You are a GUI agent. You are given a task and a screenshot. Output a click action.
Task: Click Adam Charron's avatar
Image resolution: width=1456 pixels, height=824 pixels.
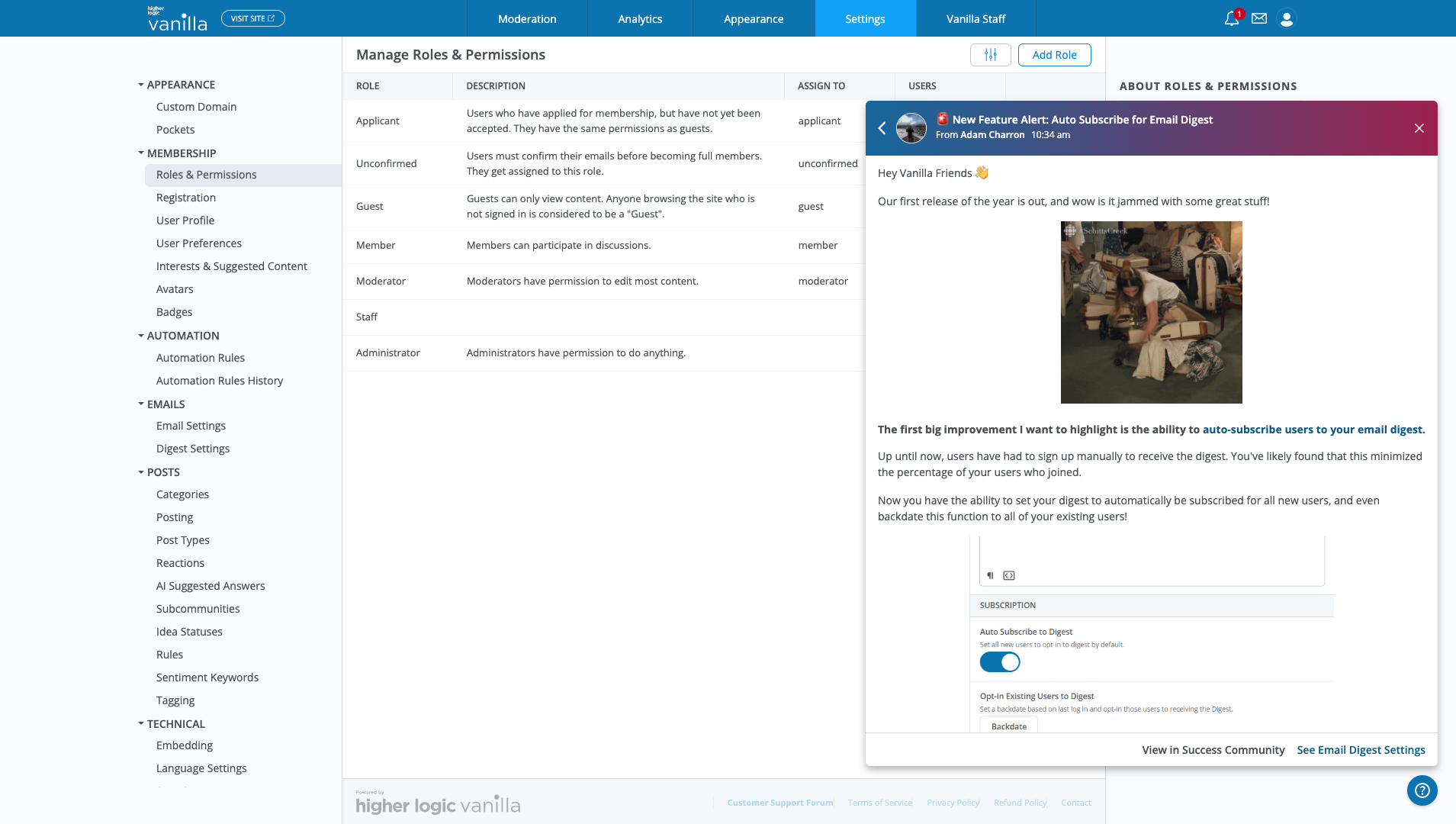click(x=911, y=127)
